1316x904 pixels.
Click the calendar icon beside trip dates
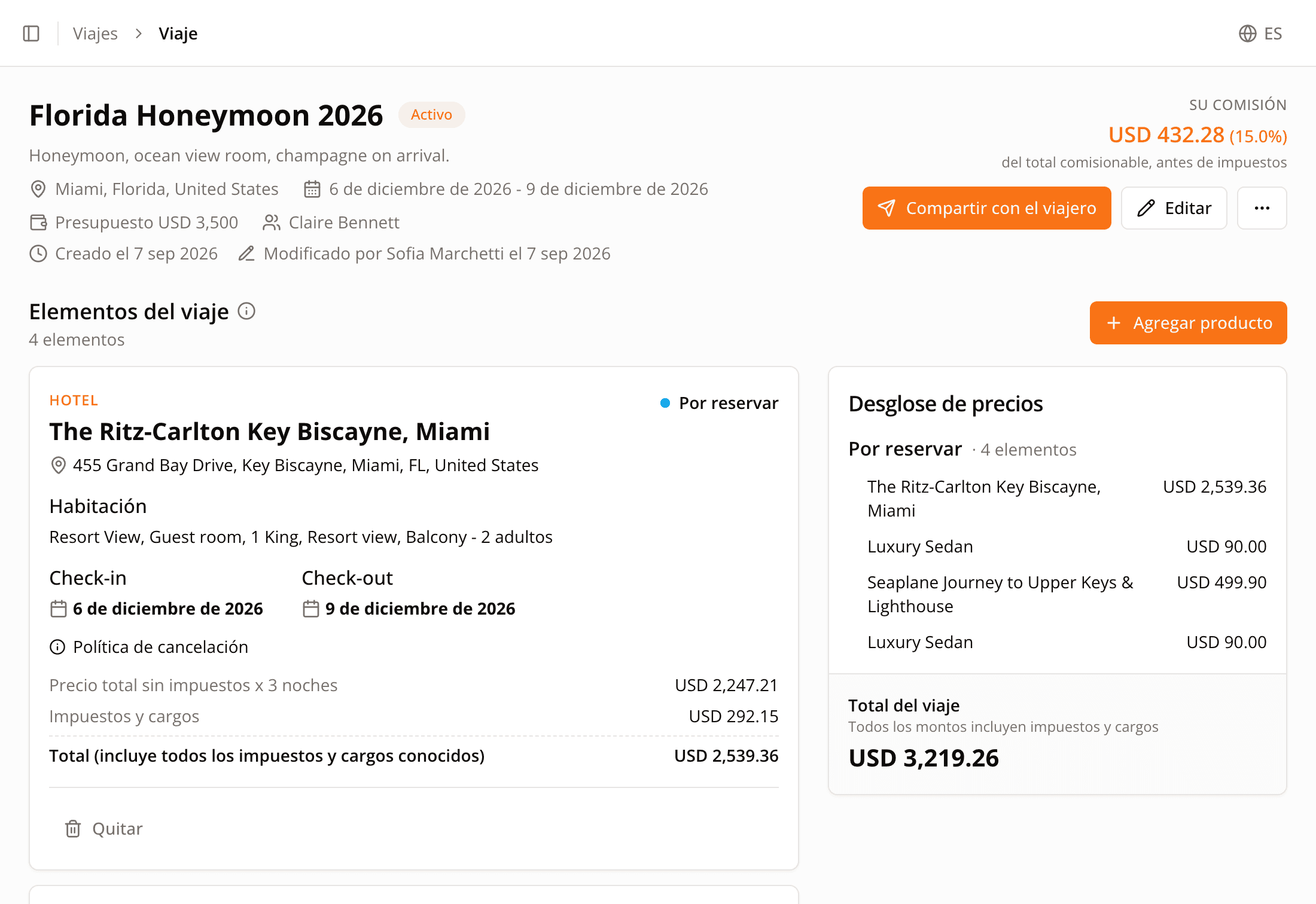[x=312, y=189]
